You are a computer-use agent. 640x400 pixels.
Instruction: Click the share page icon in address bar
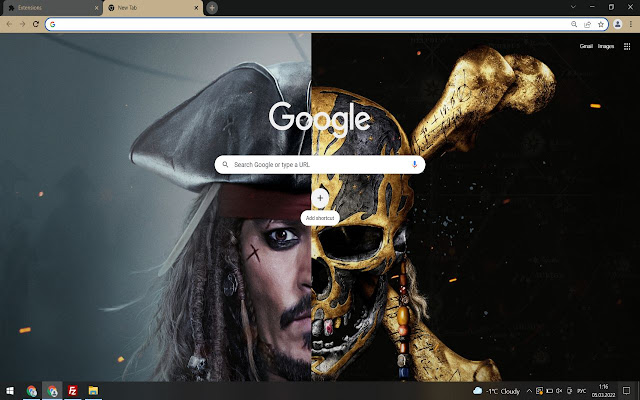(x=587, y=24)
